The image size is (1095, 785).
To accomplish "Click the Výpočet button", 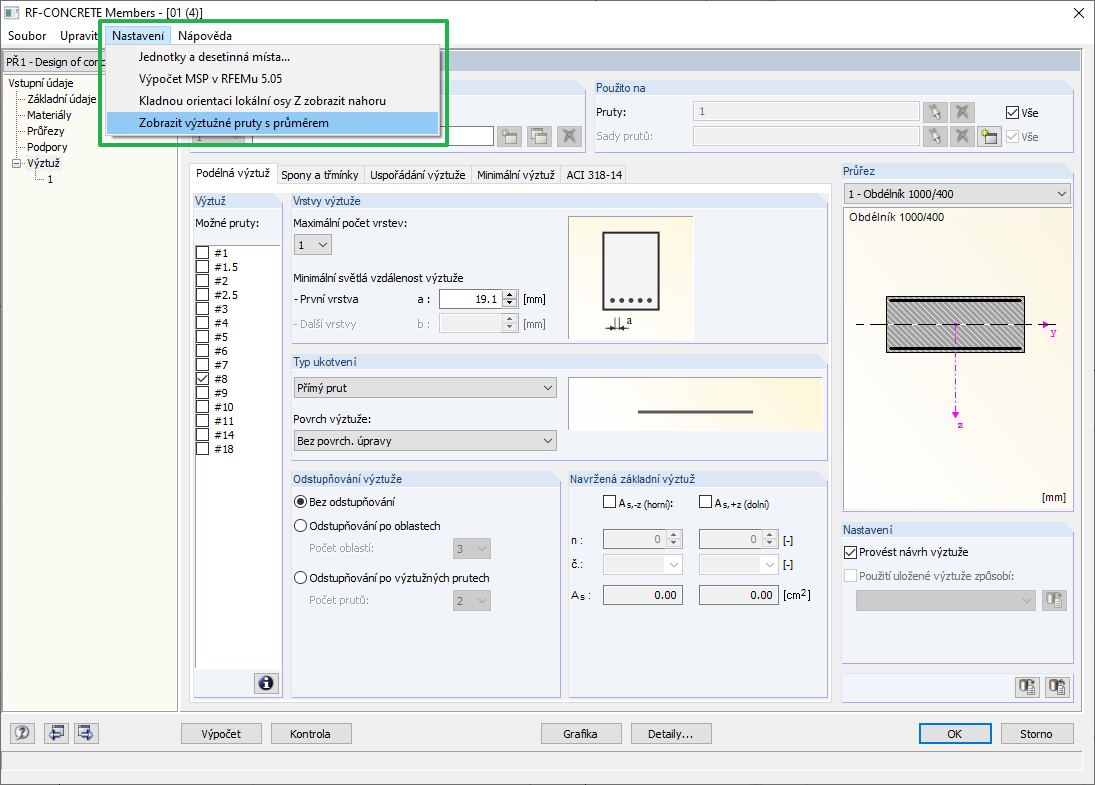I will coord(221,733).
